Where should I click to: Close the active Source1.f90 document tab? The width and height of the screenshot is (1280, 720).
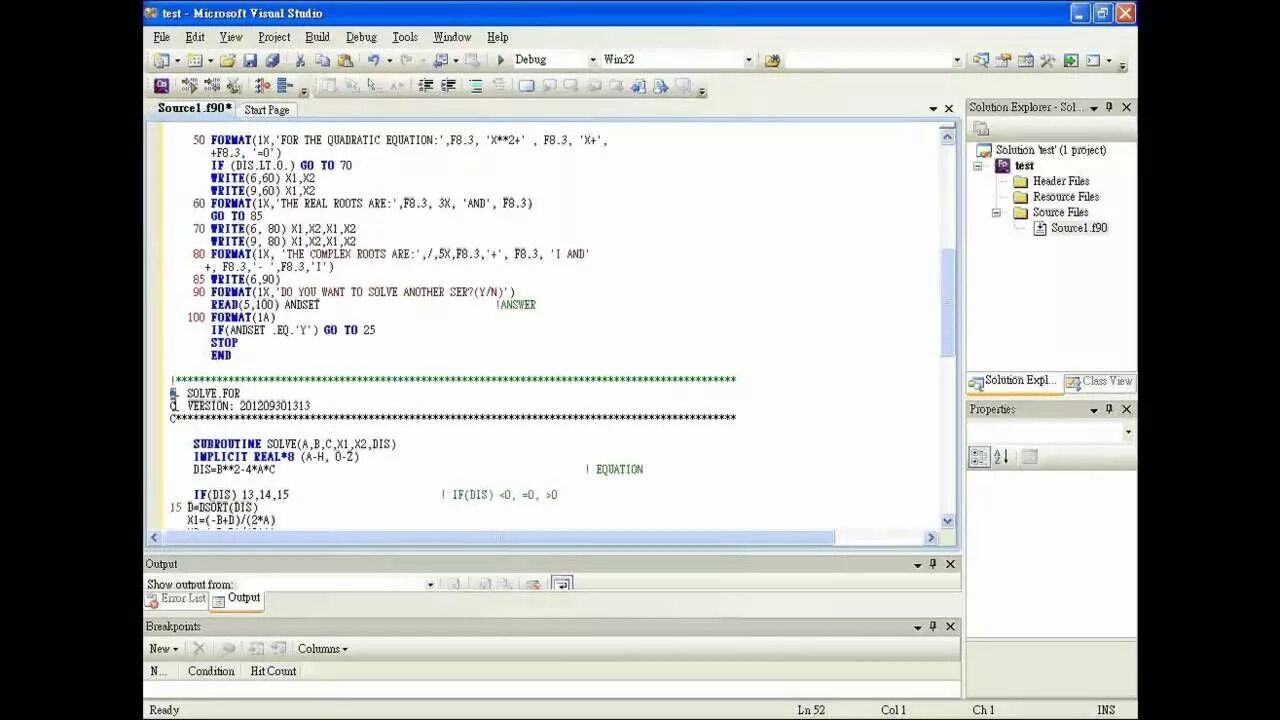tap(949, 109)
